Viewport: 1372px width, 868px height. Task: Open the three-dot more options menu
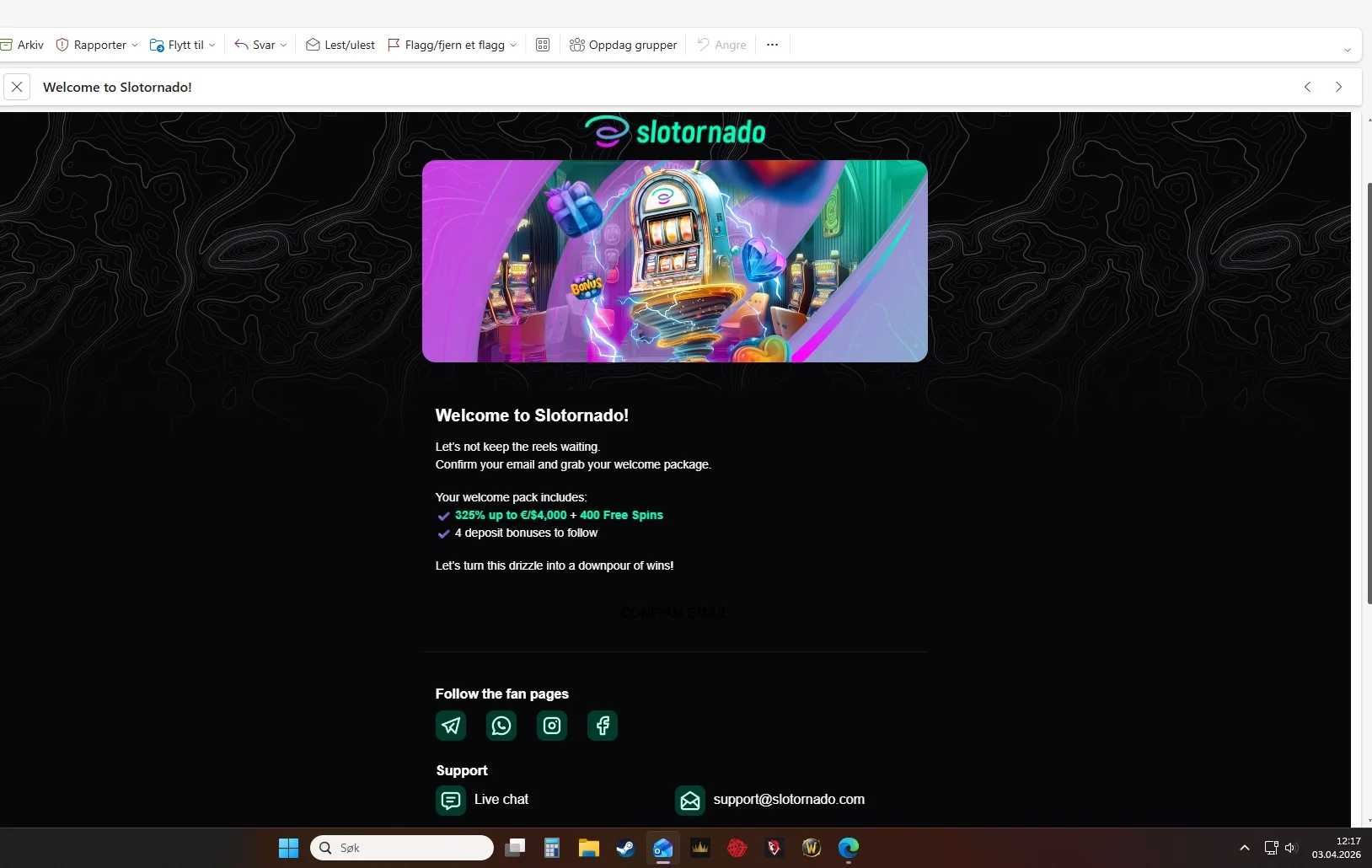(773, 45)
